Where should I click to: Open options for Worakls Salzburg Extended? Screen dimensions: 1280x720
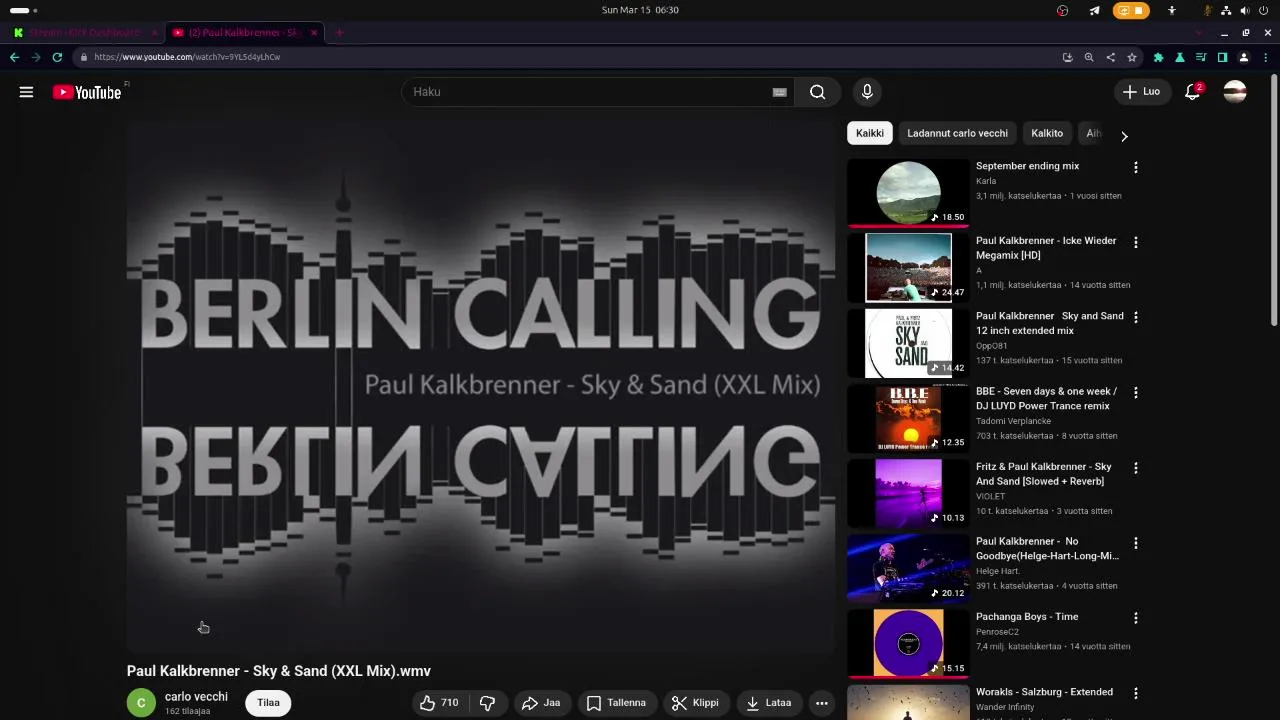click(1135, 693)
